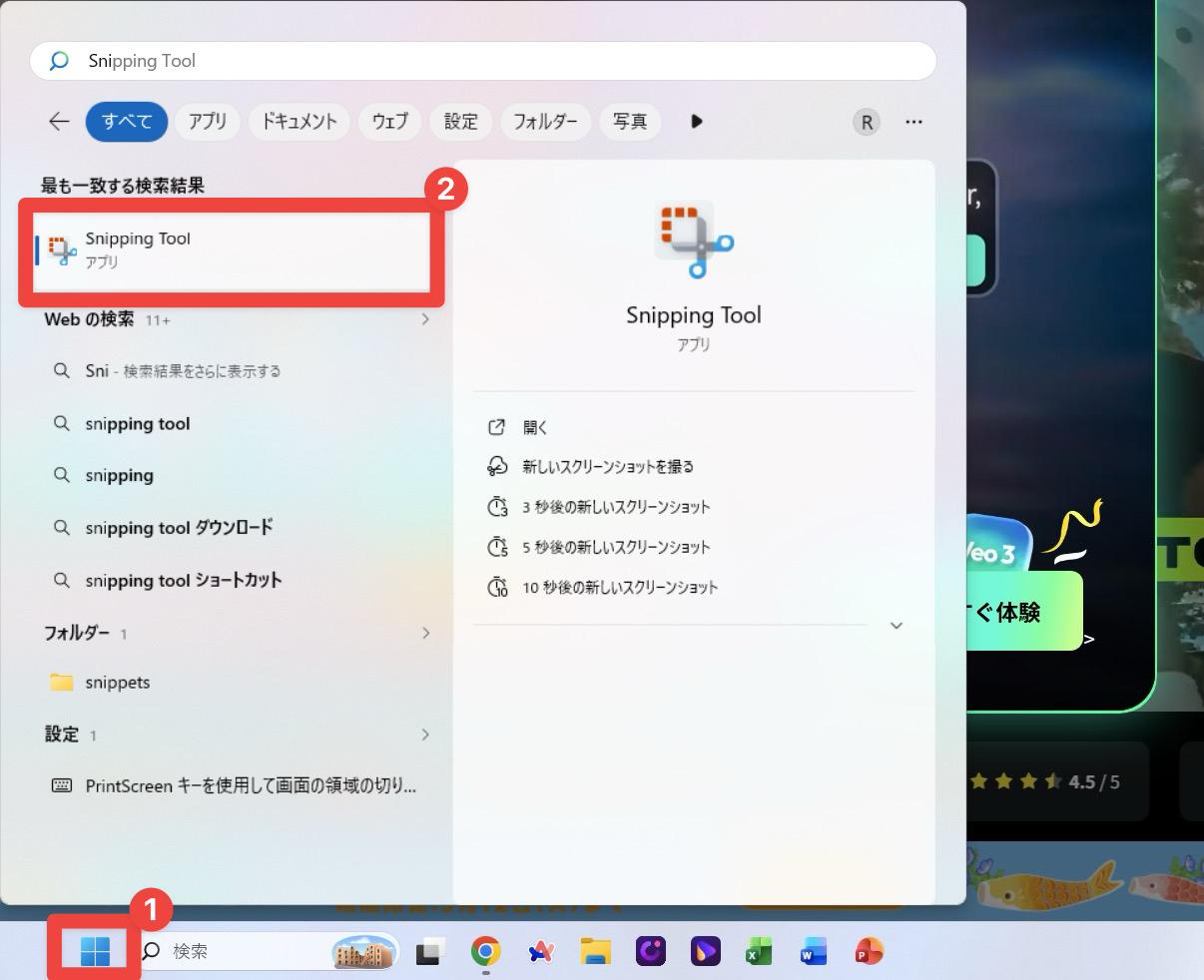
Task: Show more filter categories with play arrow
Action: (697, 122)
